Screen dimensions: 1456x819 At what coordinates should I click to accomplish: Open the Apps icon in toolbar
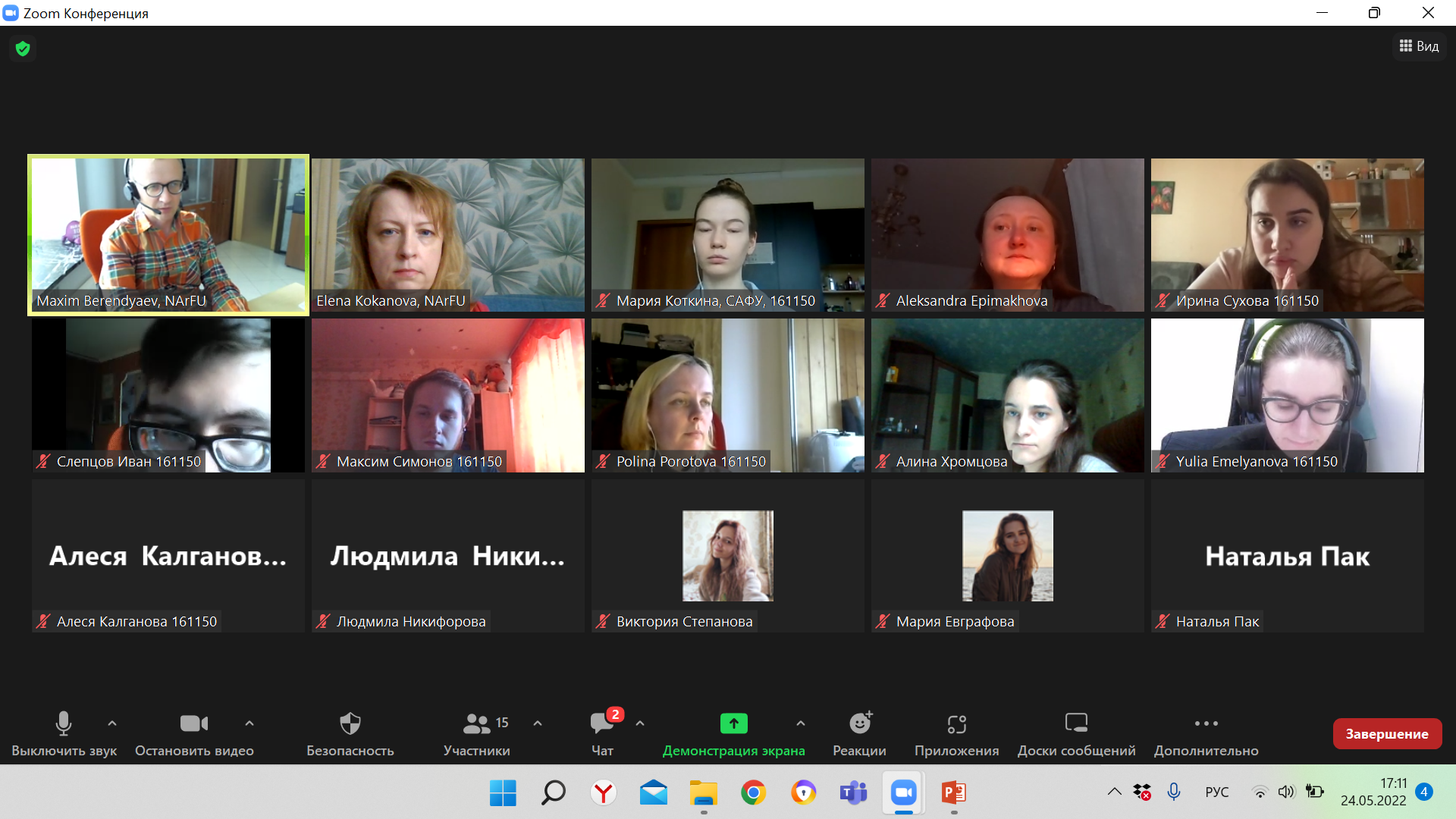[x=956, y=724]
